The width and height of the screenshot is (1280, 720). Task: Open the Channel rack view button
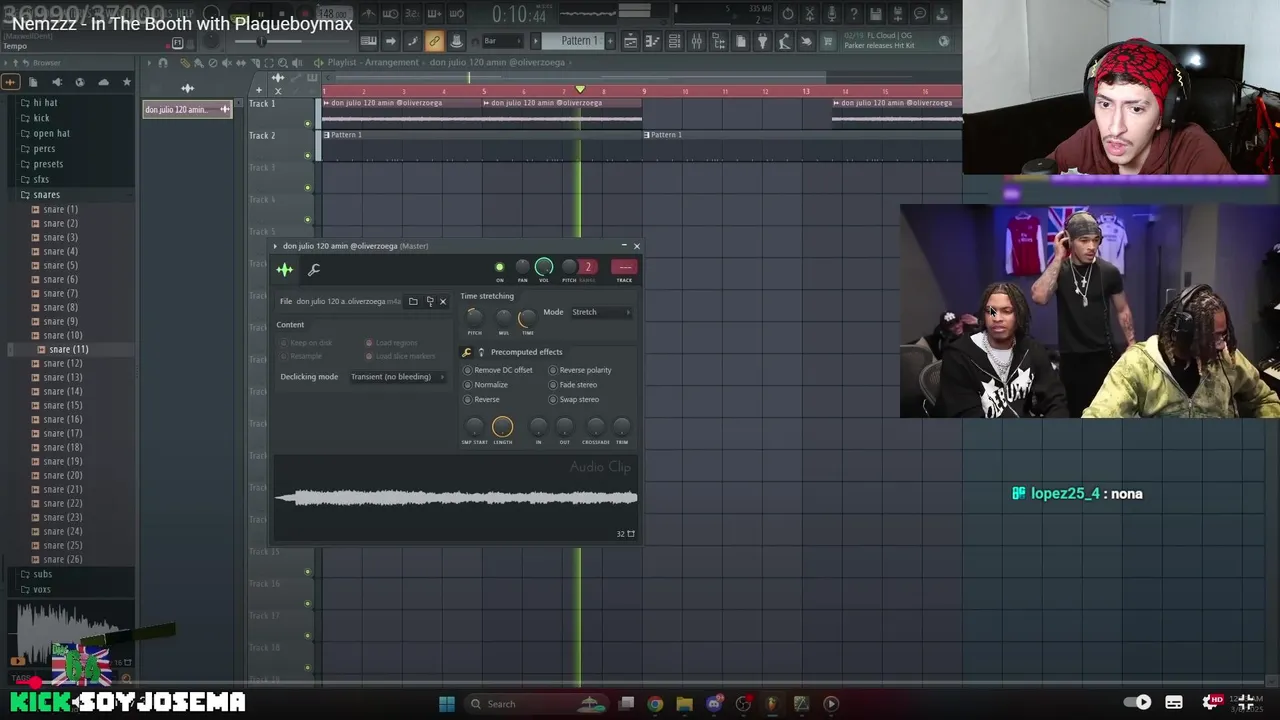pos(674,41)
